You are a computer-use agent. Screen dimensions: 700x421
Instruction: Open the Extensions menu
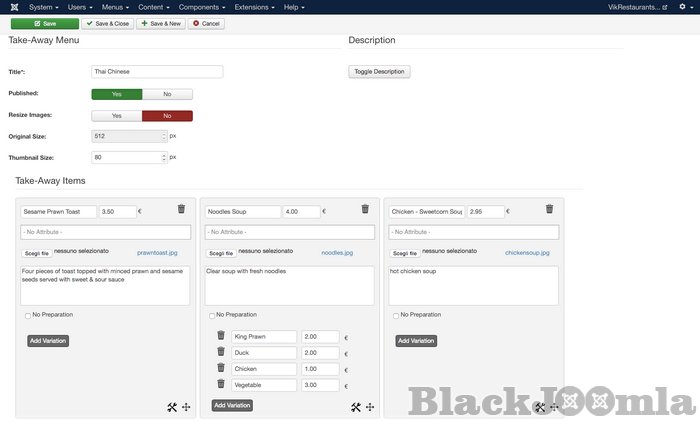254,7
